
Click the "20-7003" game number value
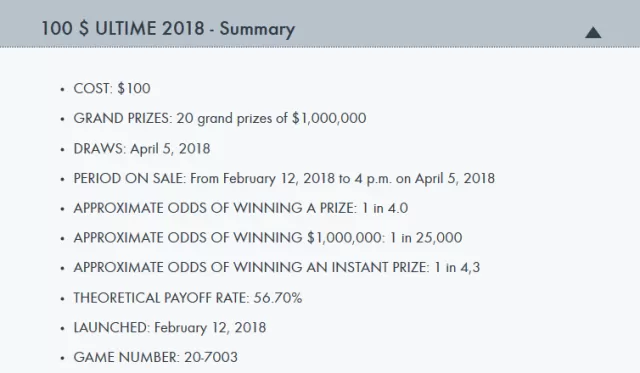pyautogui.click(x=211, y=357)
